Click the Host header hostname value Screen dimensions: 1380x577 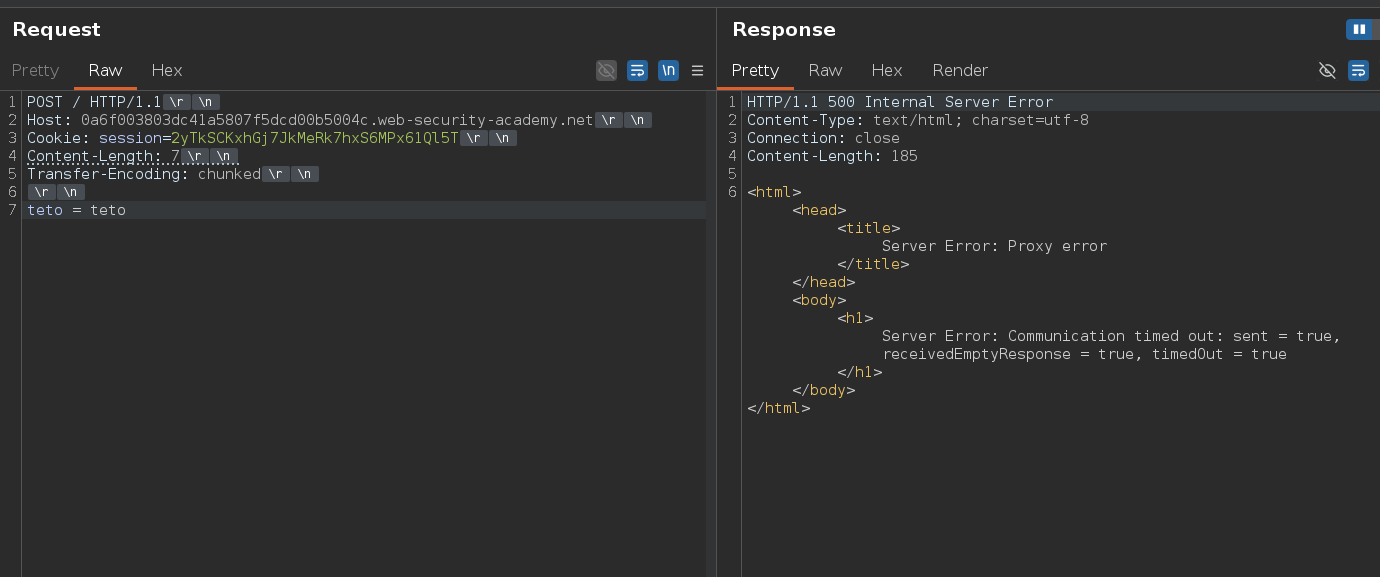pos(337,120)
